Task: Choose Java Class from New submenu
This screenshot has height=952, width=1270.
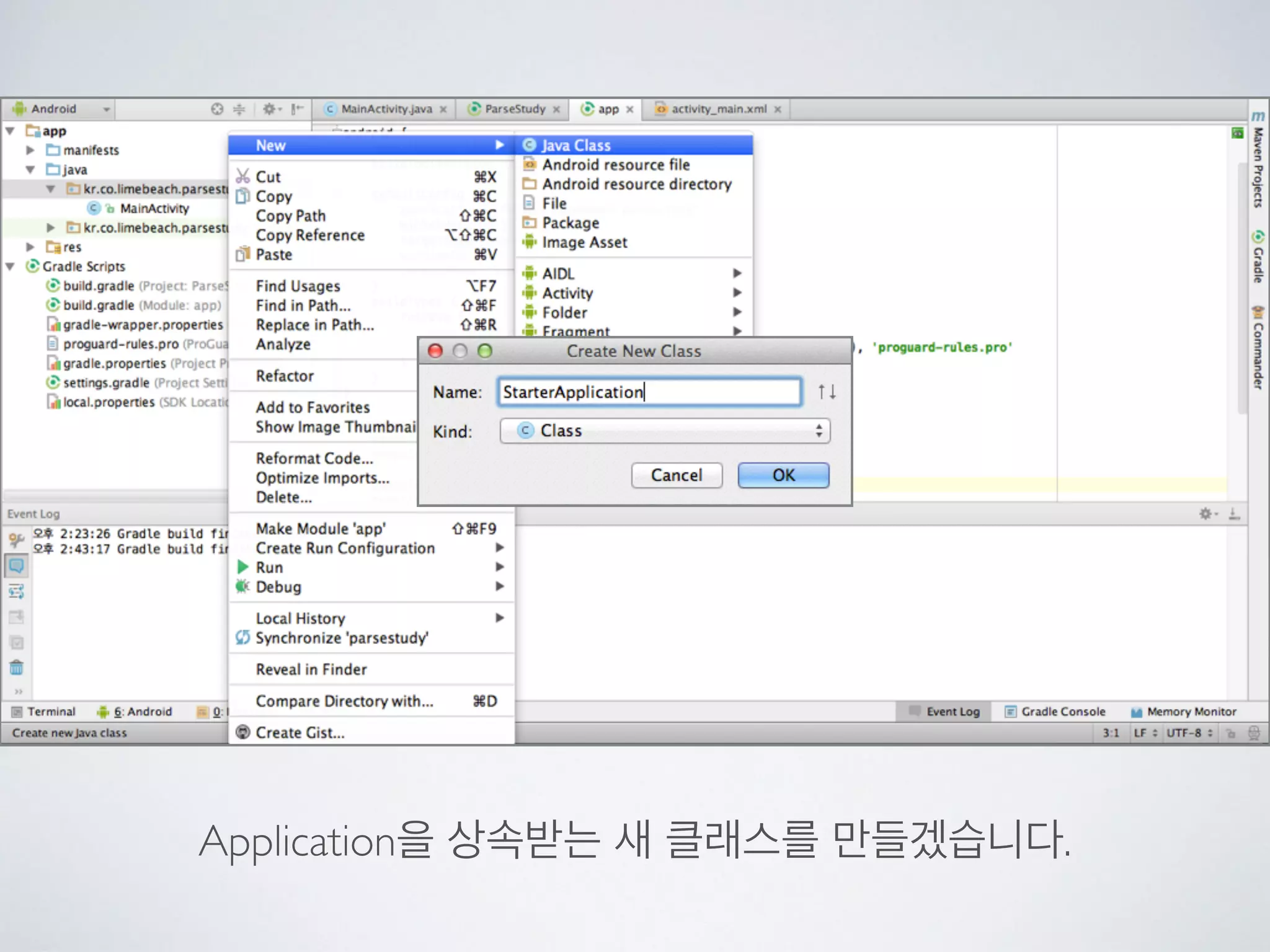Action: (633, 145)
